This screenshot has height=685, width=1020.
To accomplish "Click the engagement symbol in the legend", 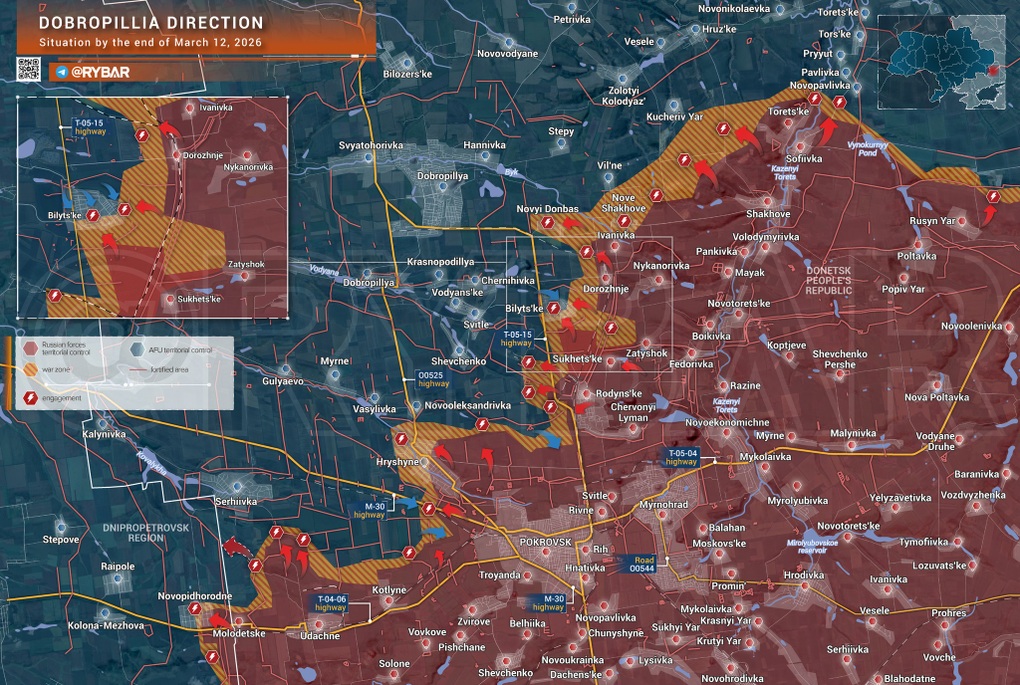I will click(x=29, y=399).
